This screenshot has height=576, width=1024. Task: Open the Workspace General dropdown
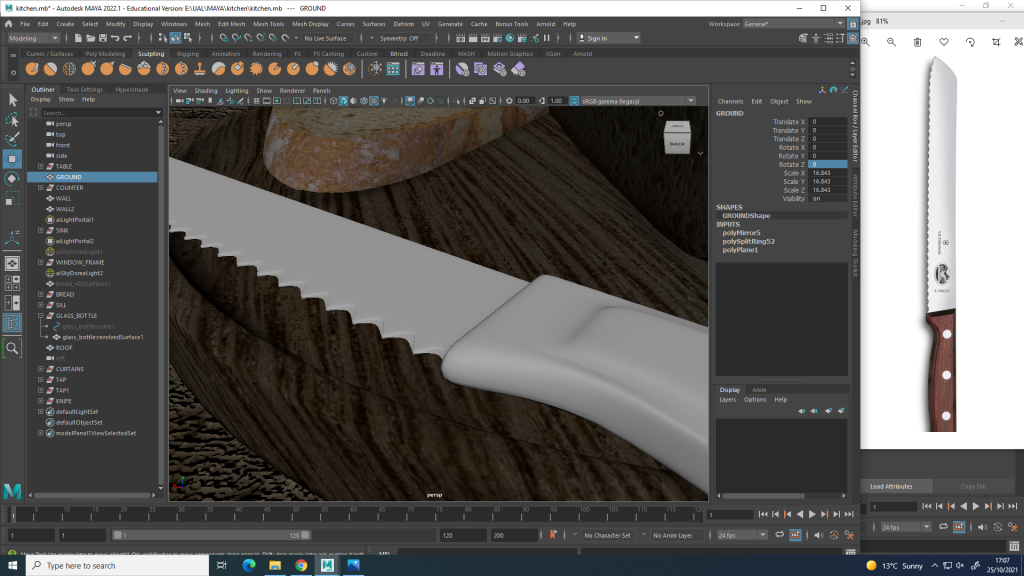[x=793, y=24]
